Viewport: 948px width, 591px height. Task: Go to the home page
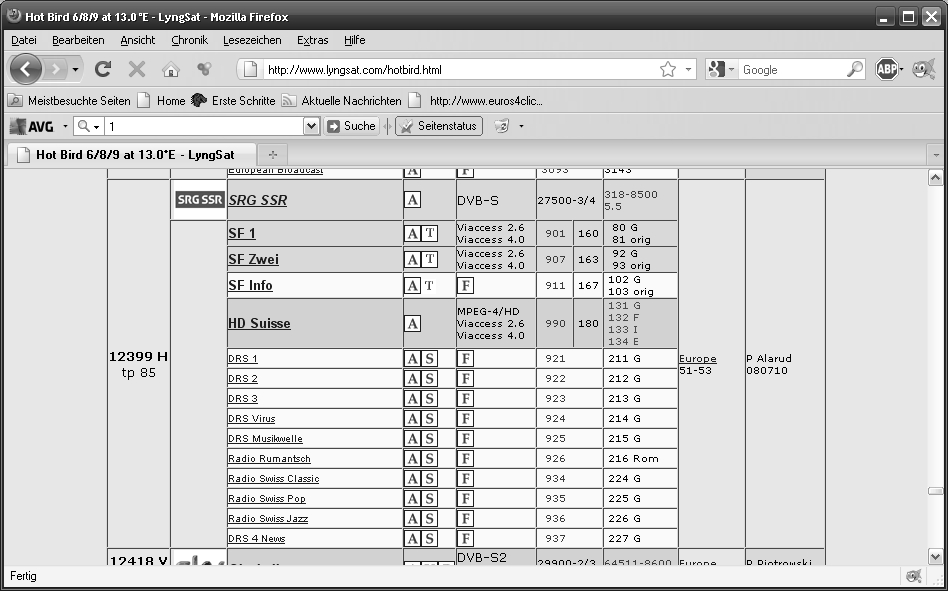click(x=171, y=69)
